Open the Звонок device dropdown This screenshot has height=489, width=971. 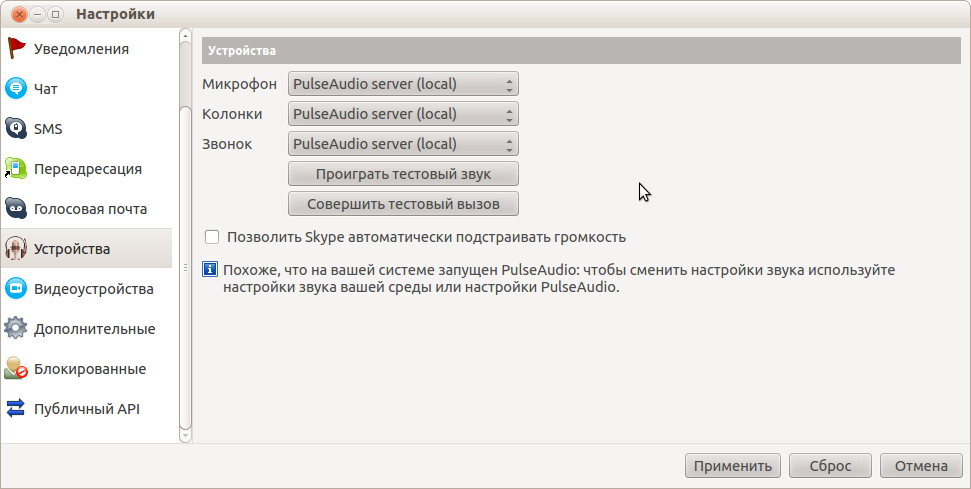(403, 144)
